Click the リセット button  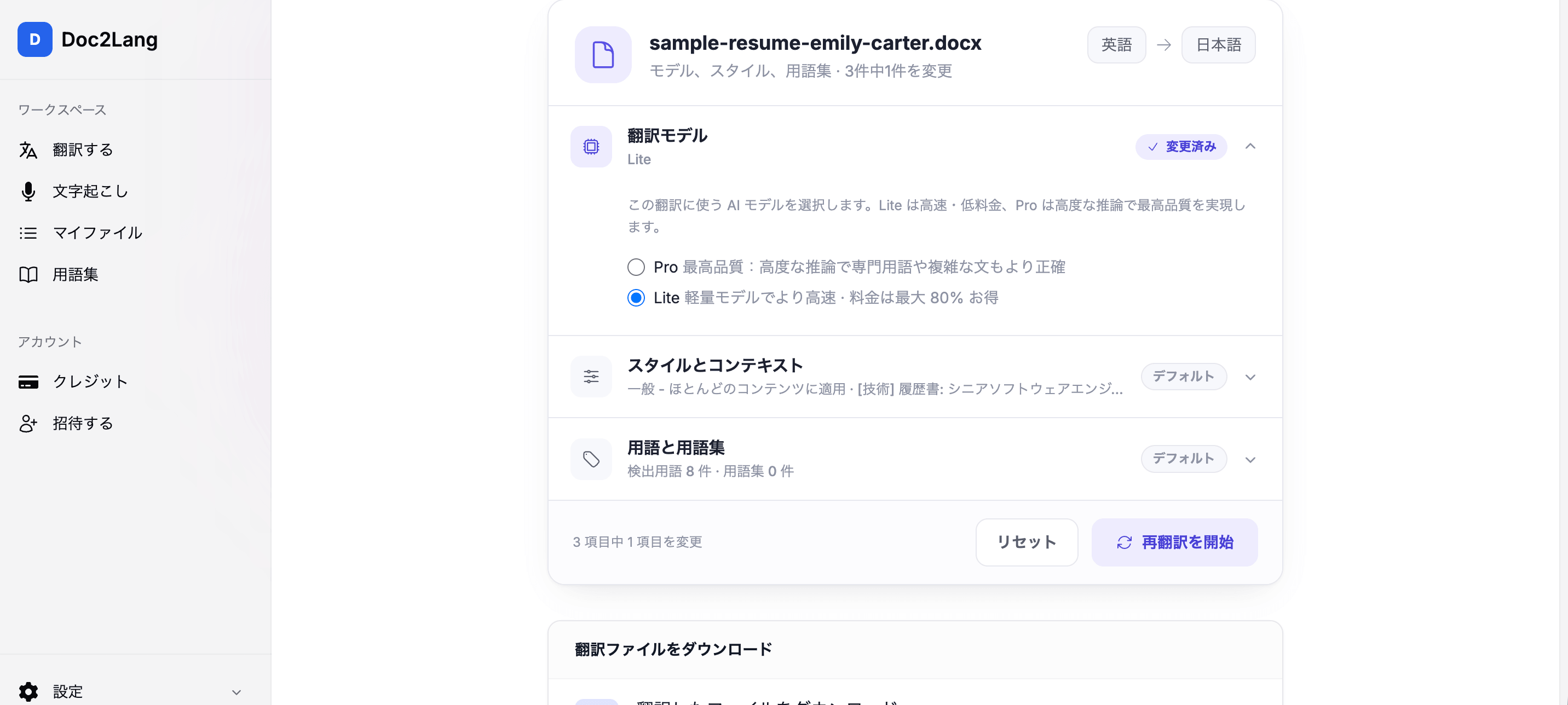tap(1027, 542)
